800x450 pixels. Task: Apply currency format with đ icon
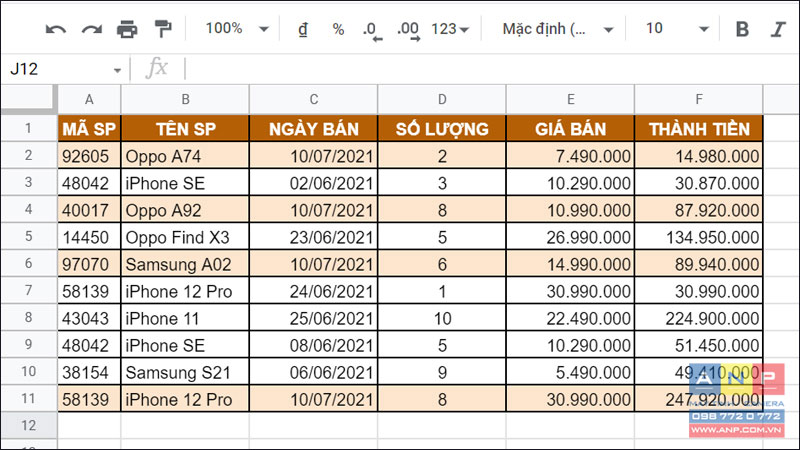[x=303, y=29]
